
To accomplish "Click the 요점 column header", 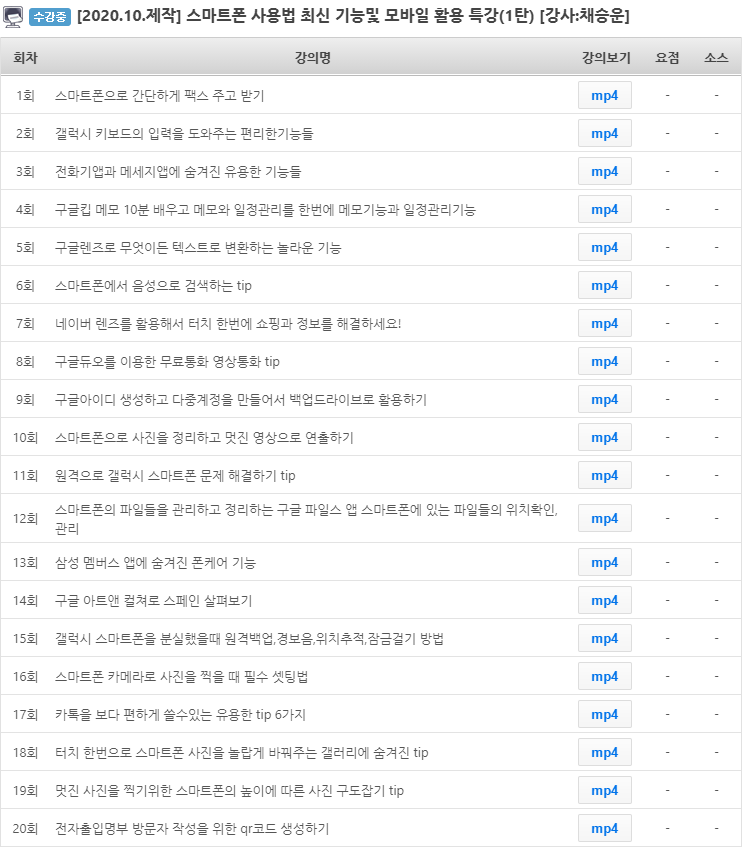I will (x=667, y=57).
